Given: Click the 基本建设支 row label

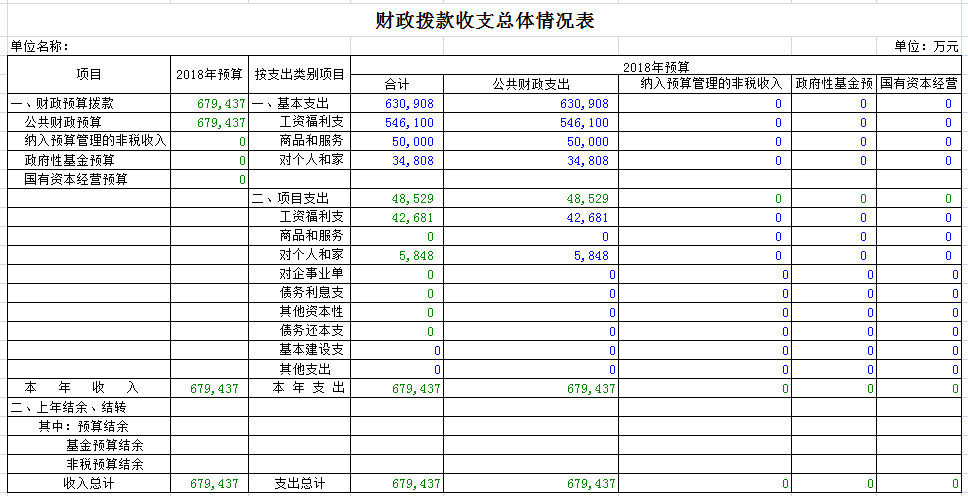Looking at the screenshot, I should (312, 350).
